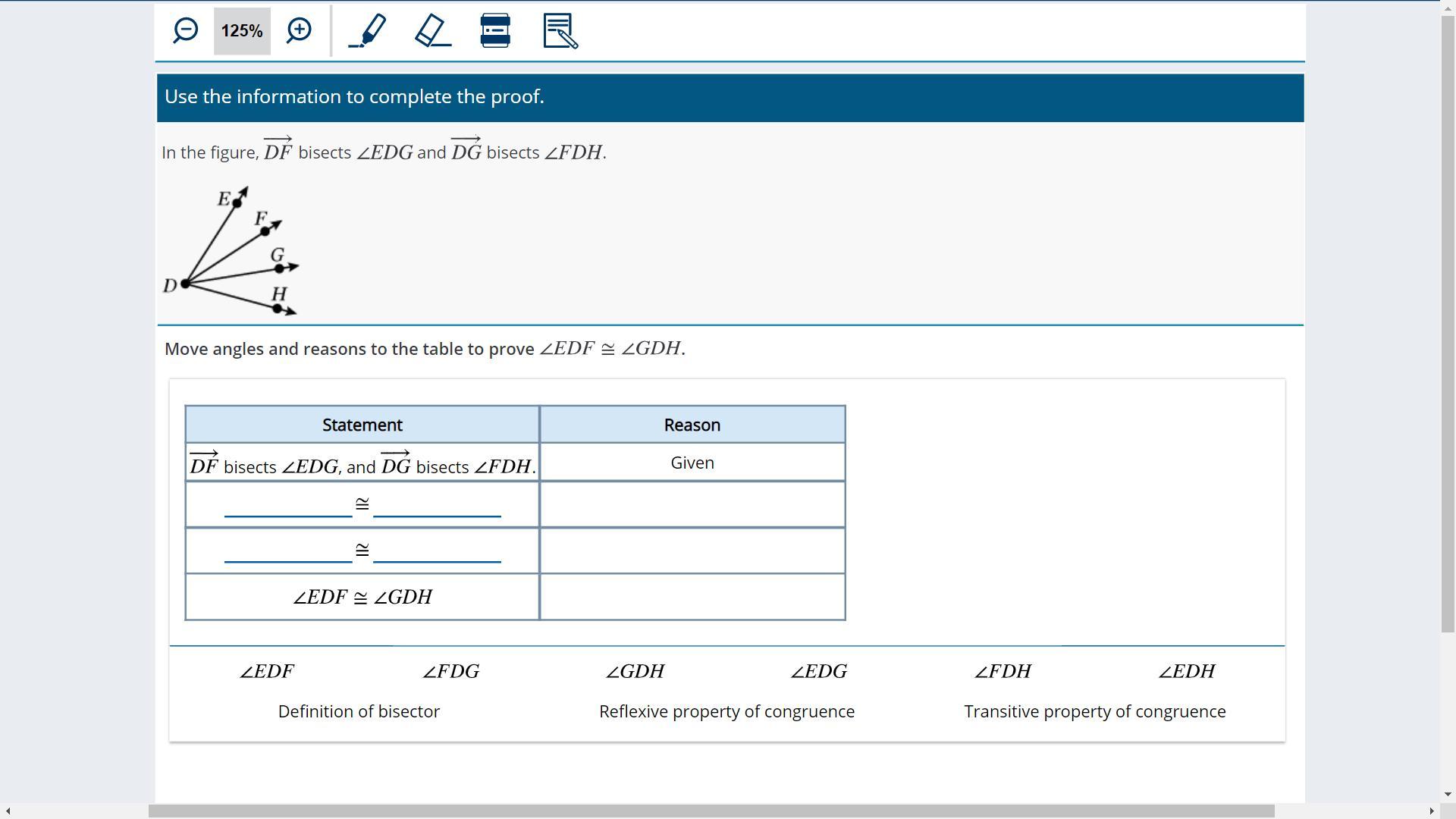This screenshot has width=1456, height=819.
Task: Open the notepad tool icon
Action: tap(560, 31)
